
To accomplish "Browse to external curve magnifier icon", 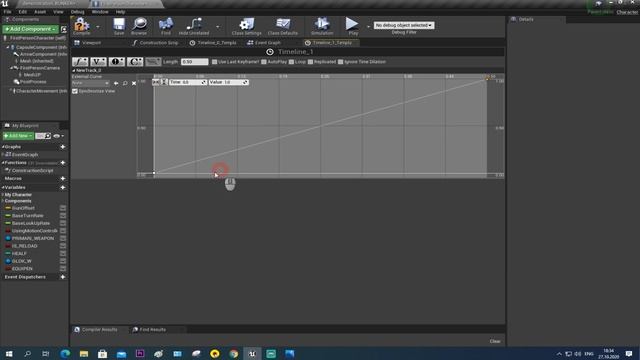I will click(125, 83).
